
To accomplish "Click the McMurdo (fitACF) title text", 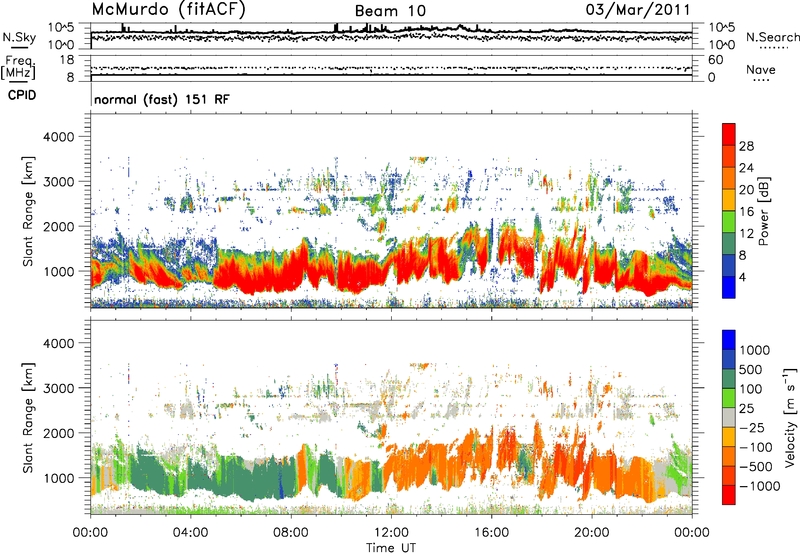I will tap(168, 10).
